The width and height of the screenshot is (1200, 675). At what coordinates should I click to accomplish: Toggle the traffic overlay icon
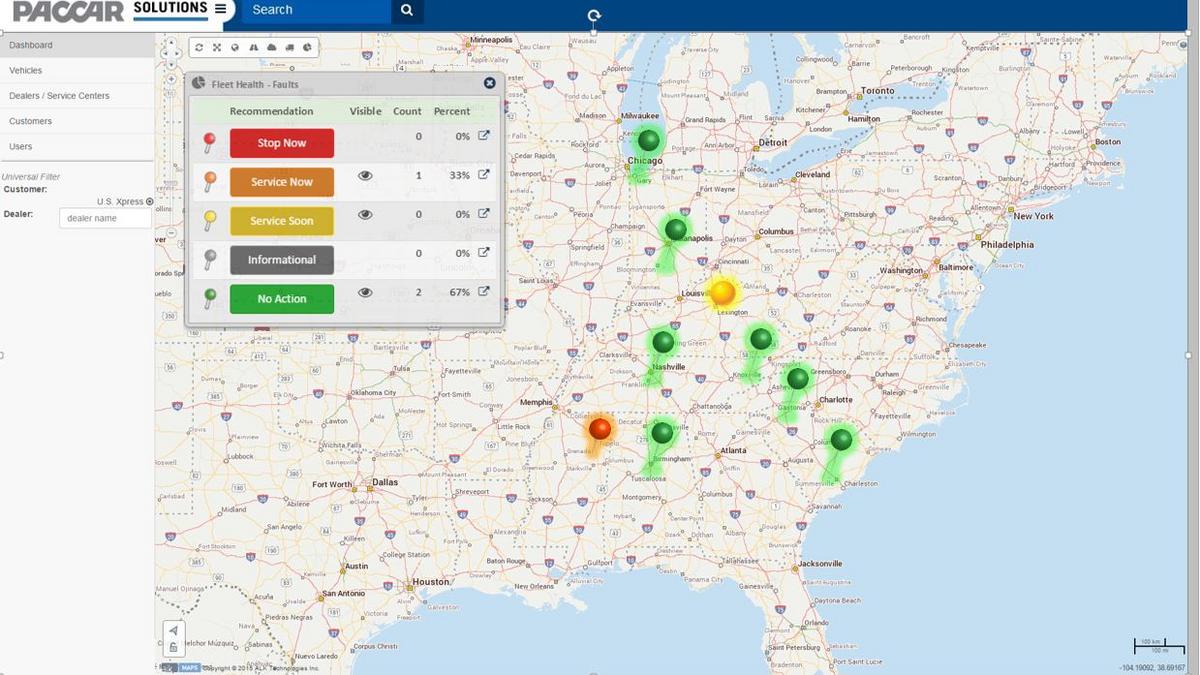coord(253,46)
